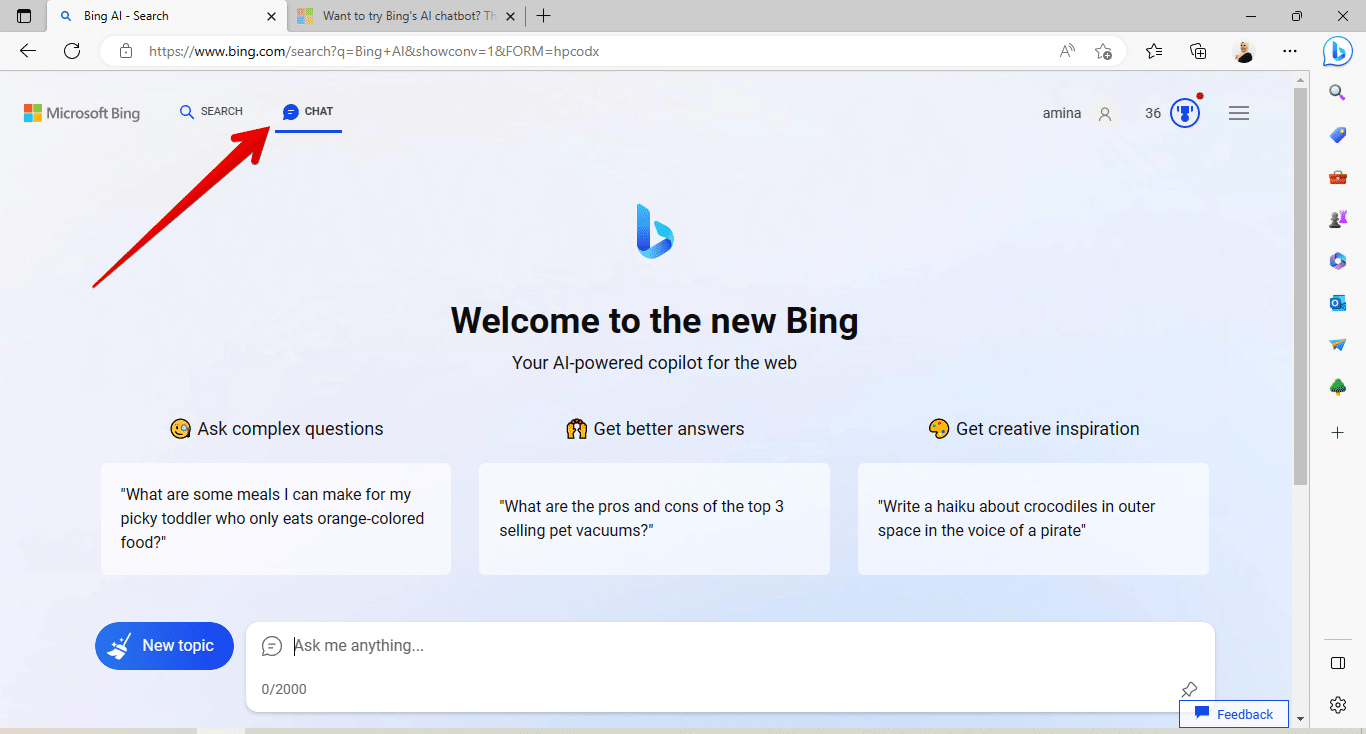
Task: Add a sidebar app with plus button
Action: click(1338, 432)
